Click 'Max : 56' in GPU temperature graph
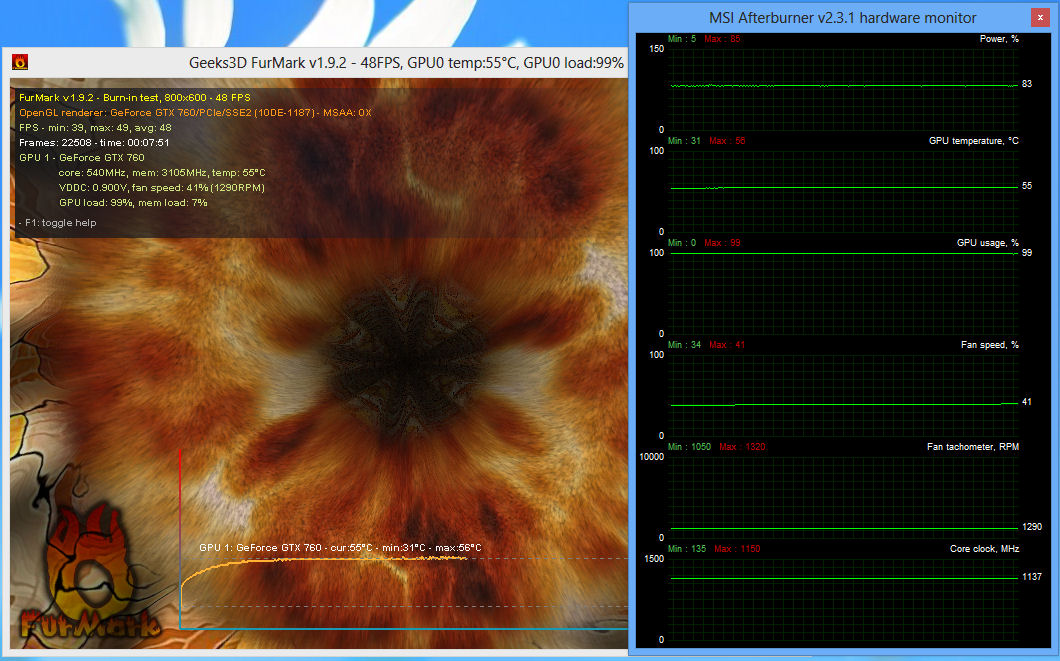1060x661 pixels. [727, 141]
